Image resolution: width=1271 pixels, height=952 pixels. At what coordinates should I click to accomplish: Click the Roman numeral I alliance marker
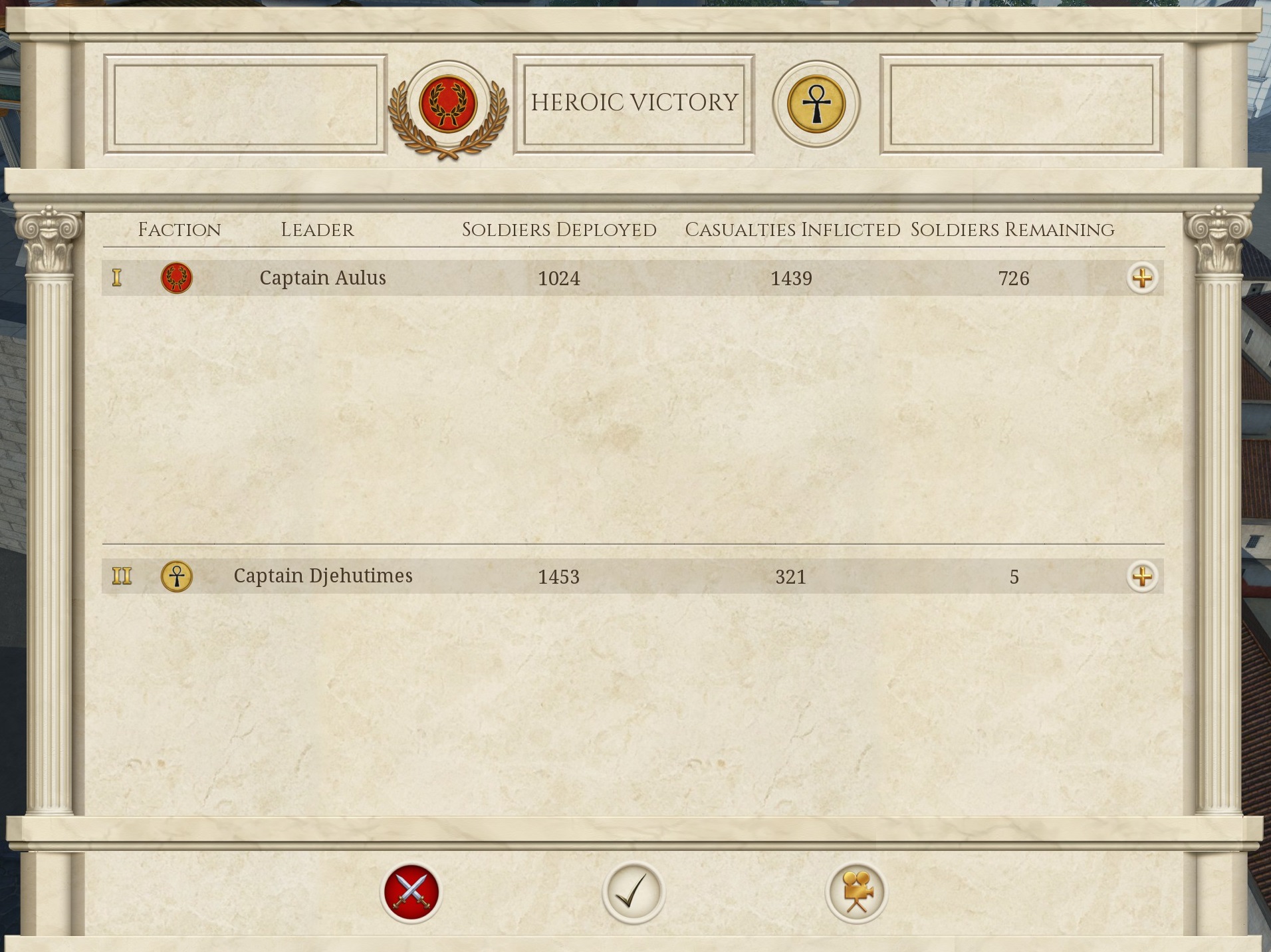click(117, 278)
